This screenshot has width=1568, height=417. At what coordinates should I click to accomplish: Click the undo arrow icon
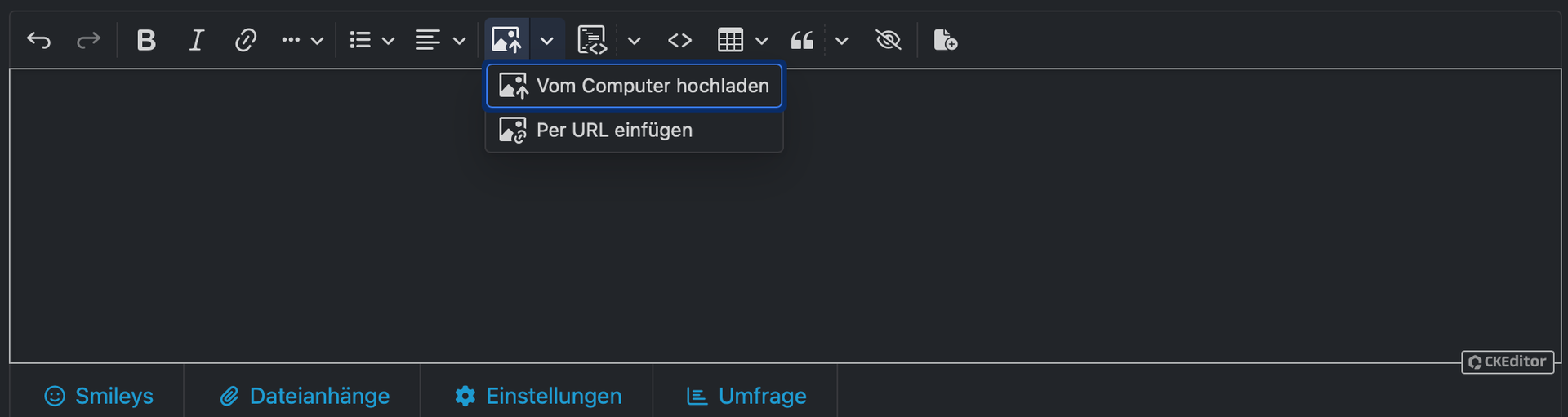point(38,40)
